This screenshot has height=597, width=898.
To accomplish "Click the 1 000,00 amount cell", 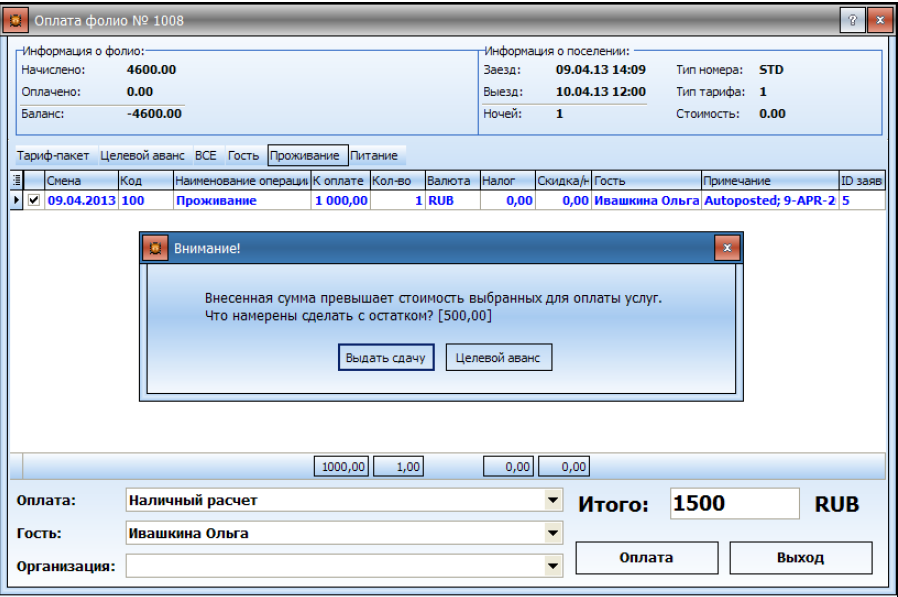I will (x=340, y=201).
